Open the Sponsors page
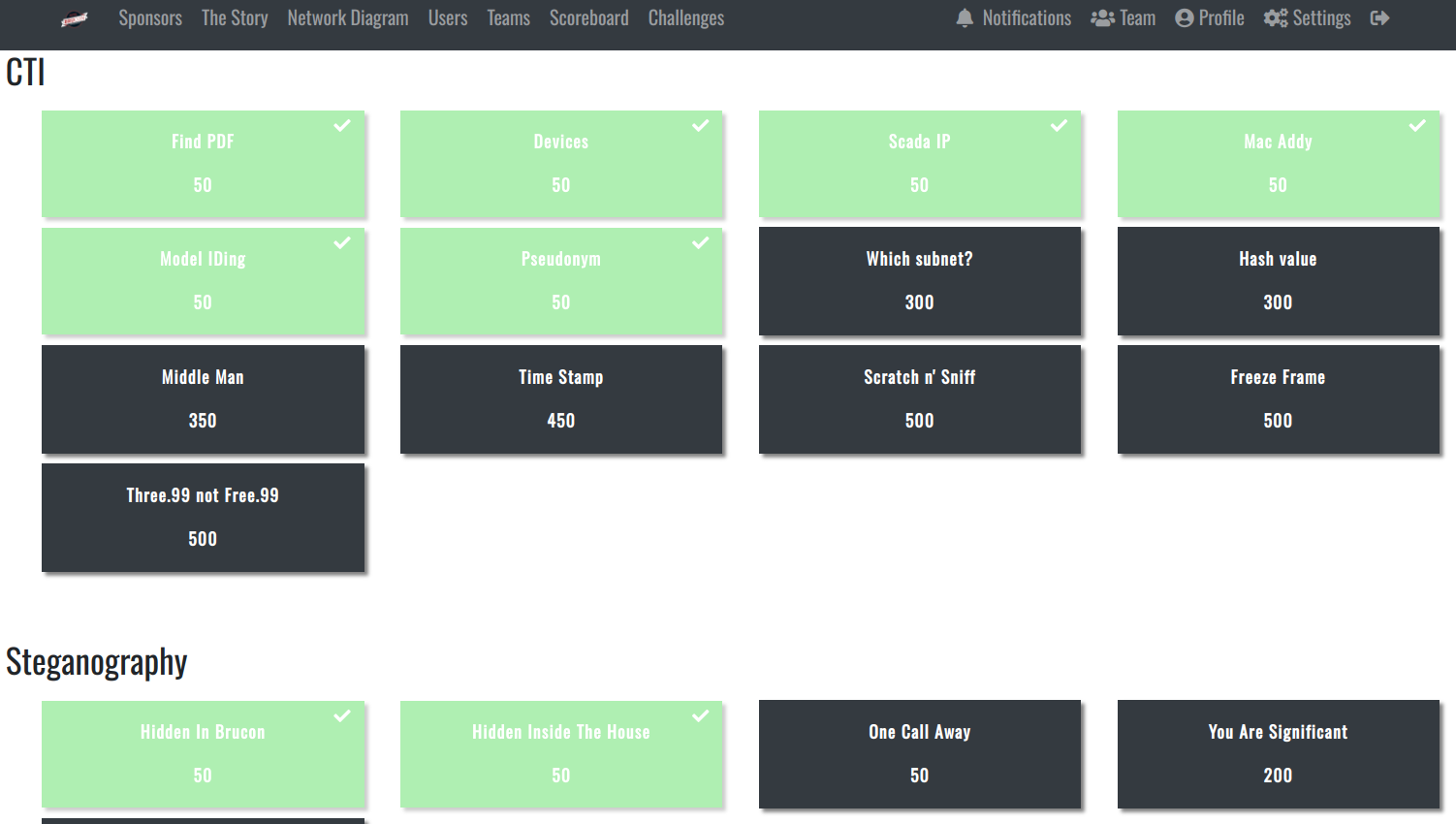 point(150,17)
